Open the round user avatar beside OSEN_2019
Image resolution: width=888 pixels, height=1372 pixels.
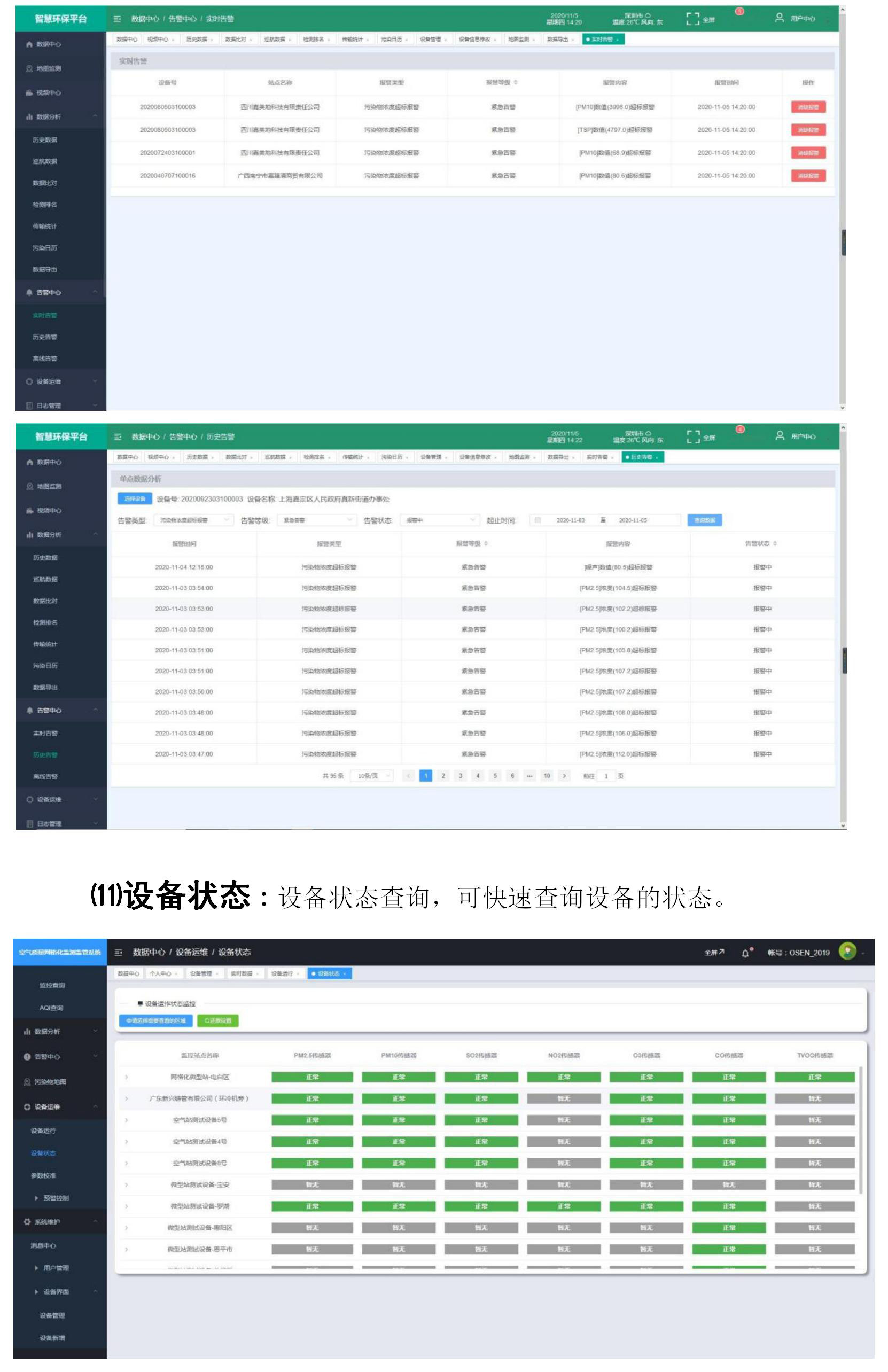point(847,952)
